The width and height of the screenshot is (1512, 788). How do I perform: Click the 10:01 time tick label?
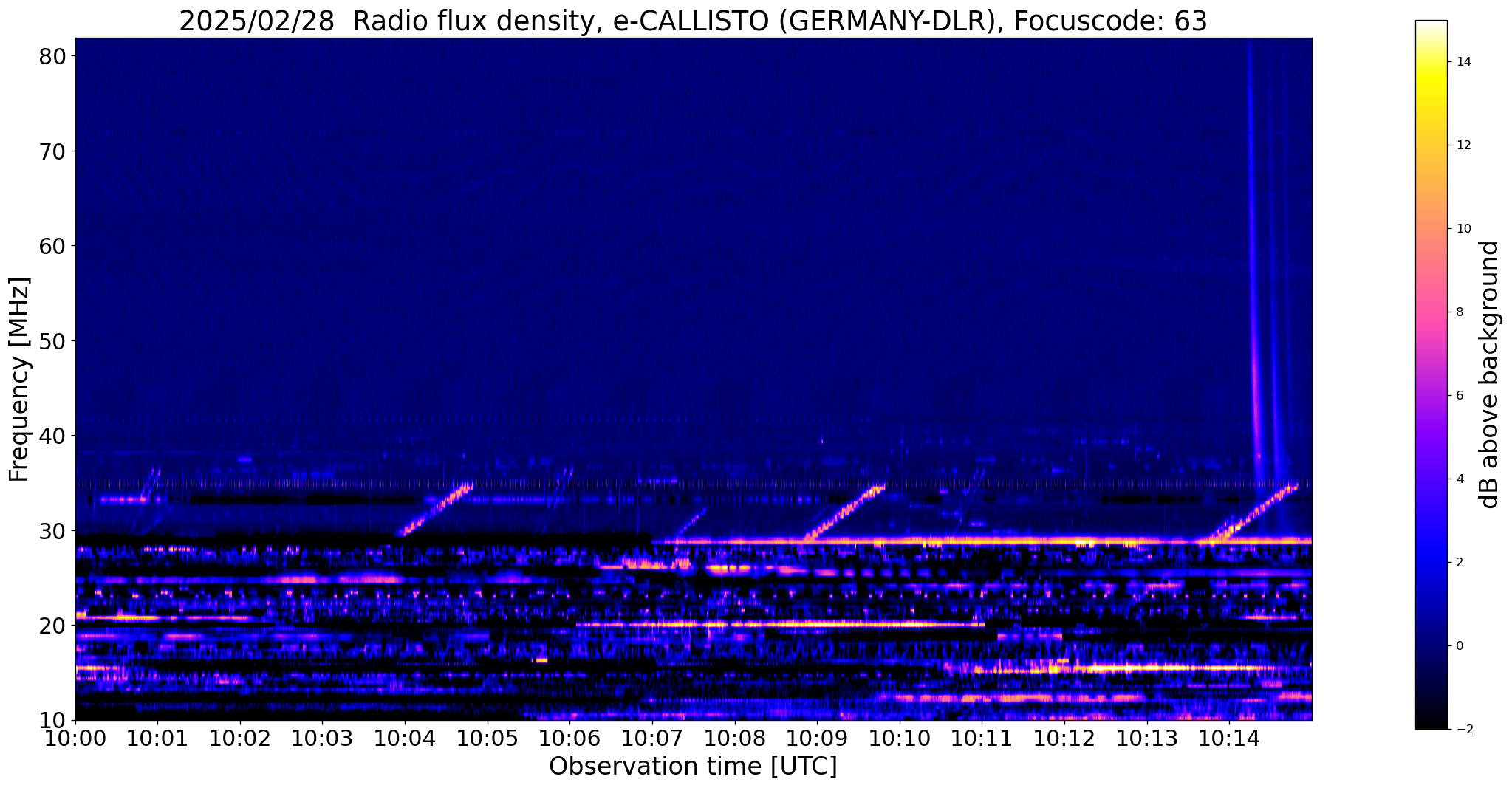(157, 737)
